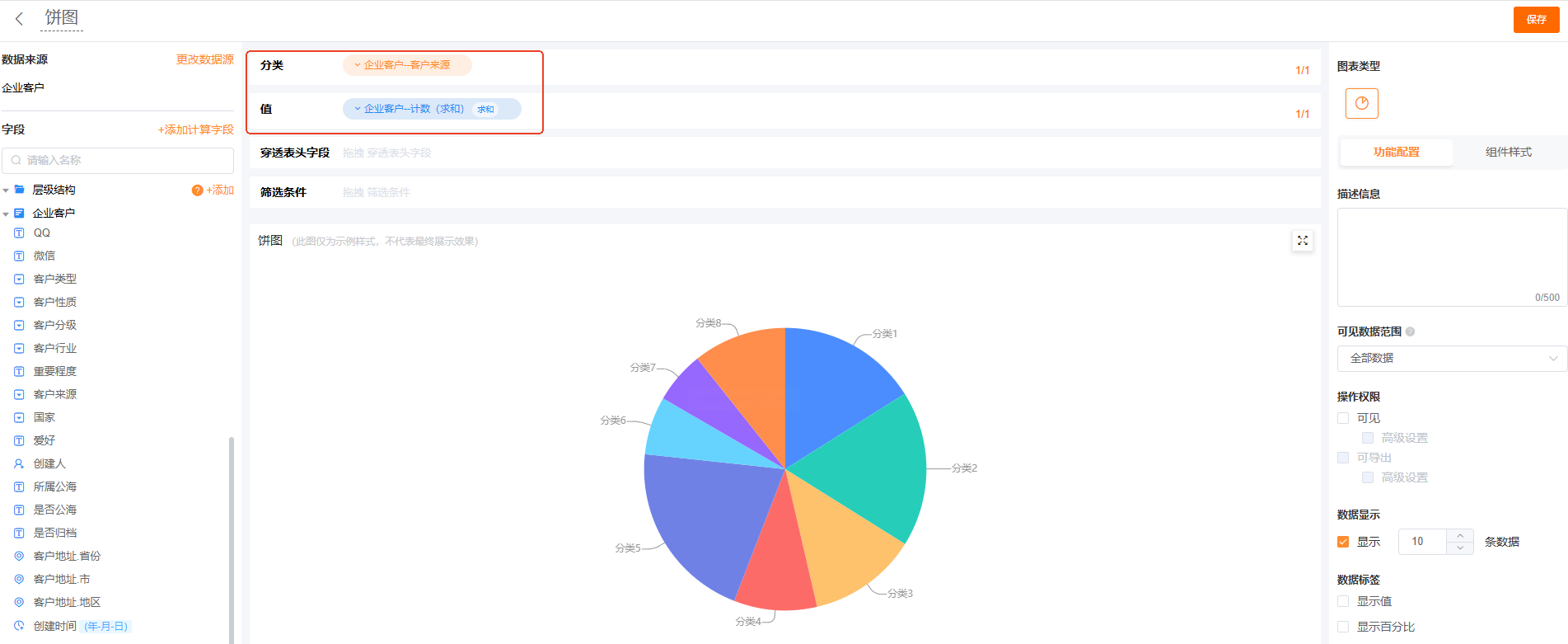The image size is (1568, 644).
Task: Click the 创建时间 clock field icon
Action: (x=19, y=626)
